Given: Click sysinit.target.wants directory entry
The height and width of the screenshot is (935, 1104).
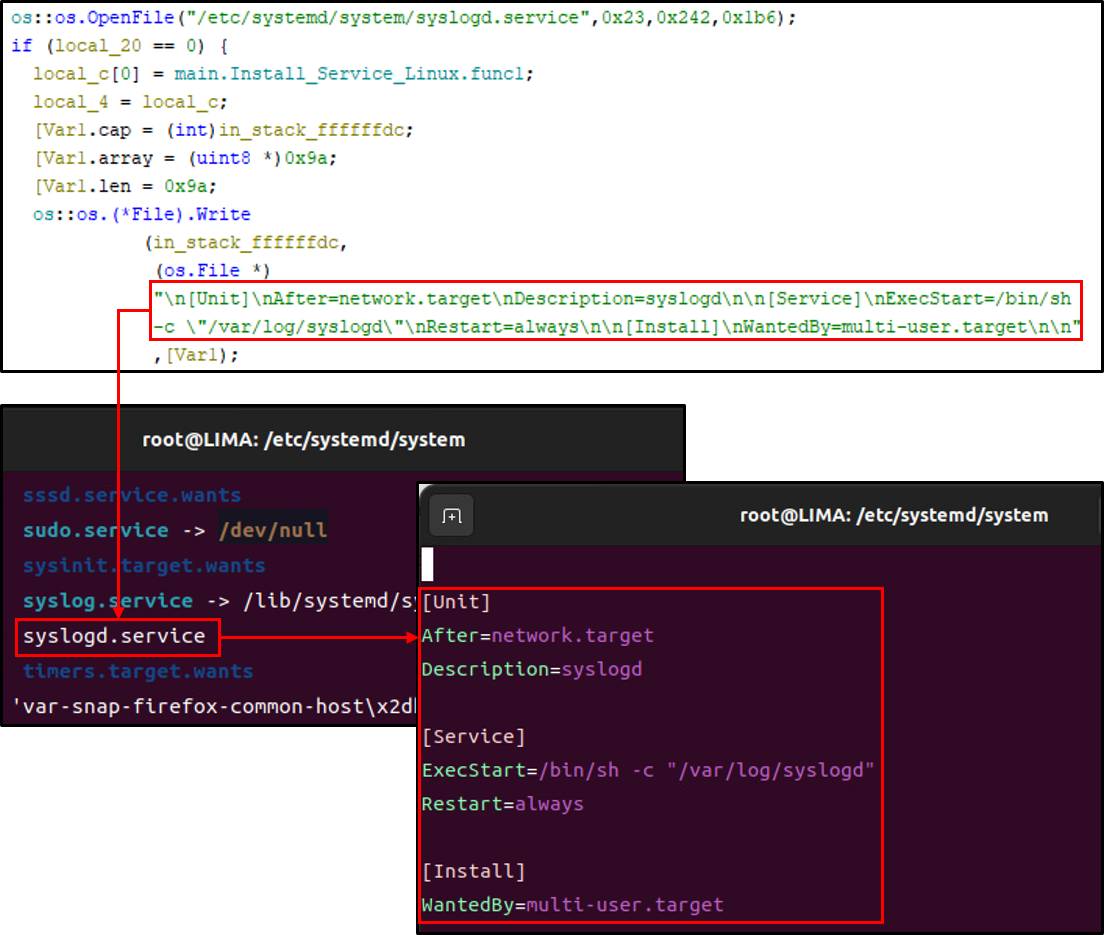Looking at the screenshot, I should tap(144, 566).
